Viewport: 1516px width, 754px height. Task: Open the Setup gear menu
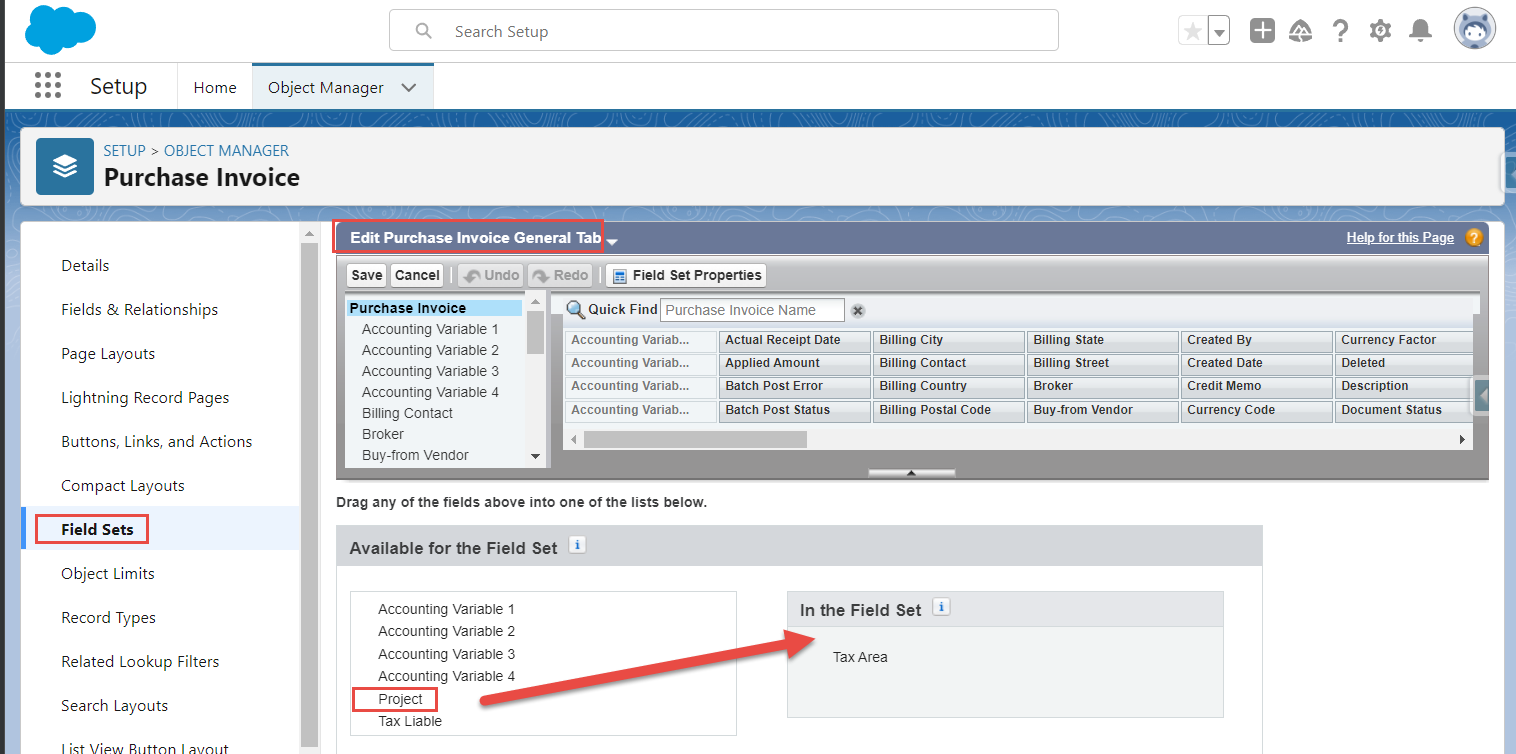pos(1380,31)
